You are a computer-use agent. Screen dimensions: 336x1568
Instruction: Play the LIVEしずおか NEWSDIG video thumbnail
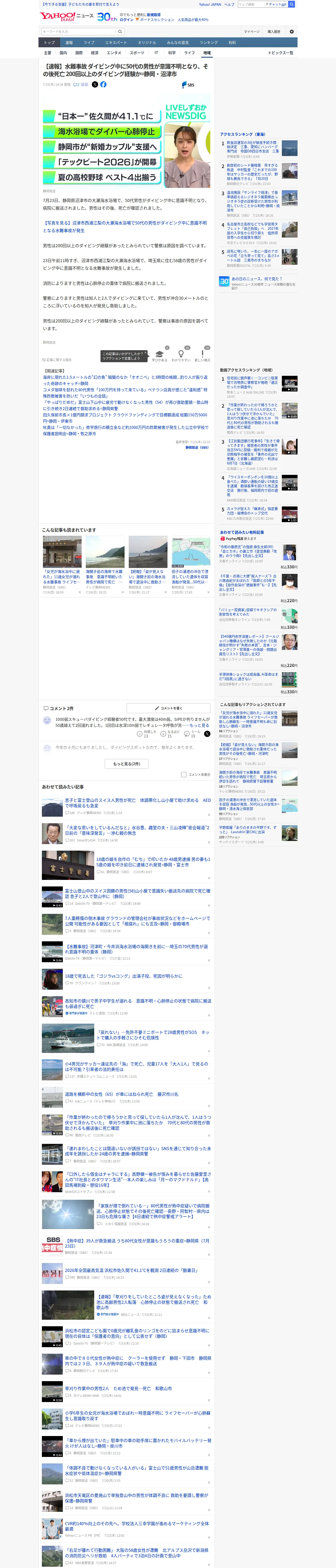(x=127, y=141)
